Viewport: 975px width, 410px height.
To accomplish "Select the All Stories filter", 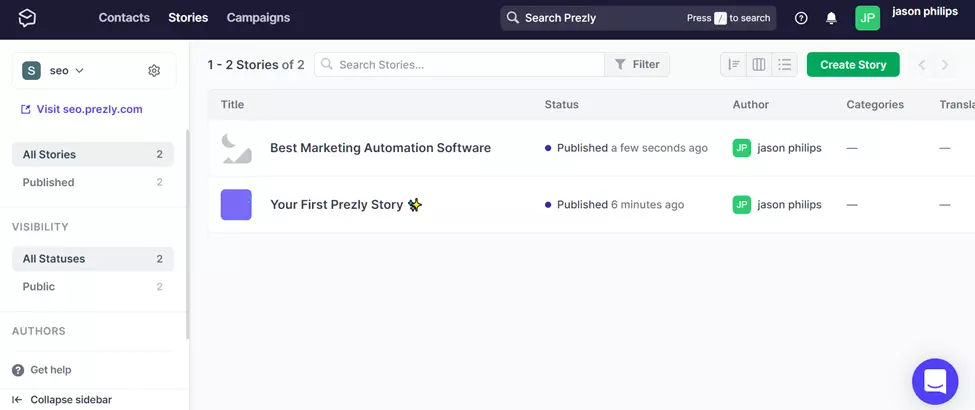I will coord(93,154).
